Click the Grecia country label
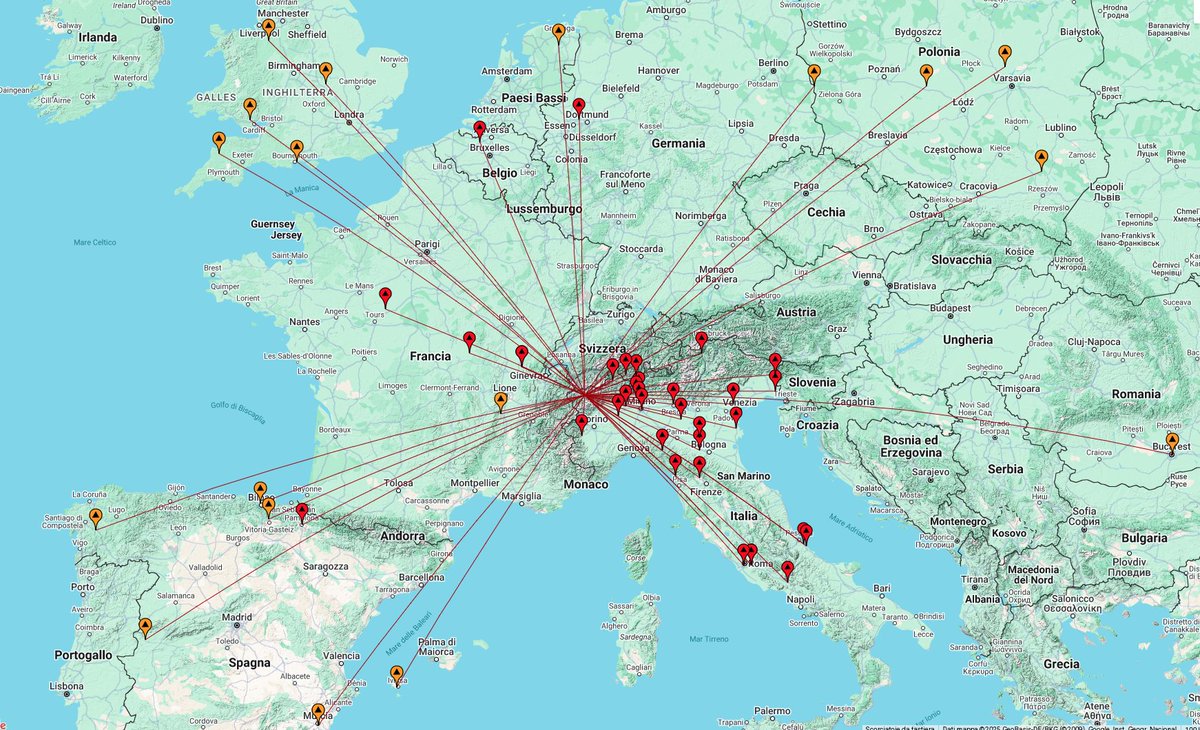This screenshot has width=1200, height=730. point(1060,663)
